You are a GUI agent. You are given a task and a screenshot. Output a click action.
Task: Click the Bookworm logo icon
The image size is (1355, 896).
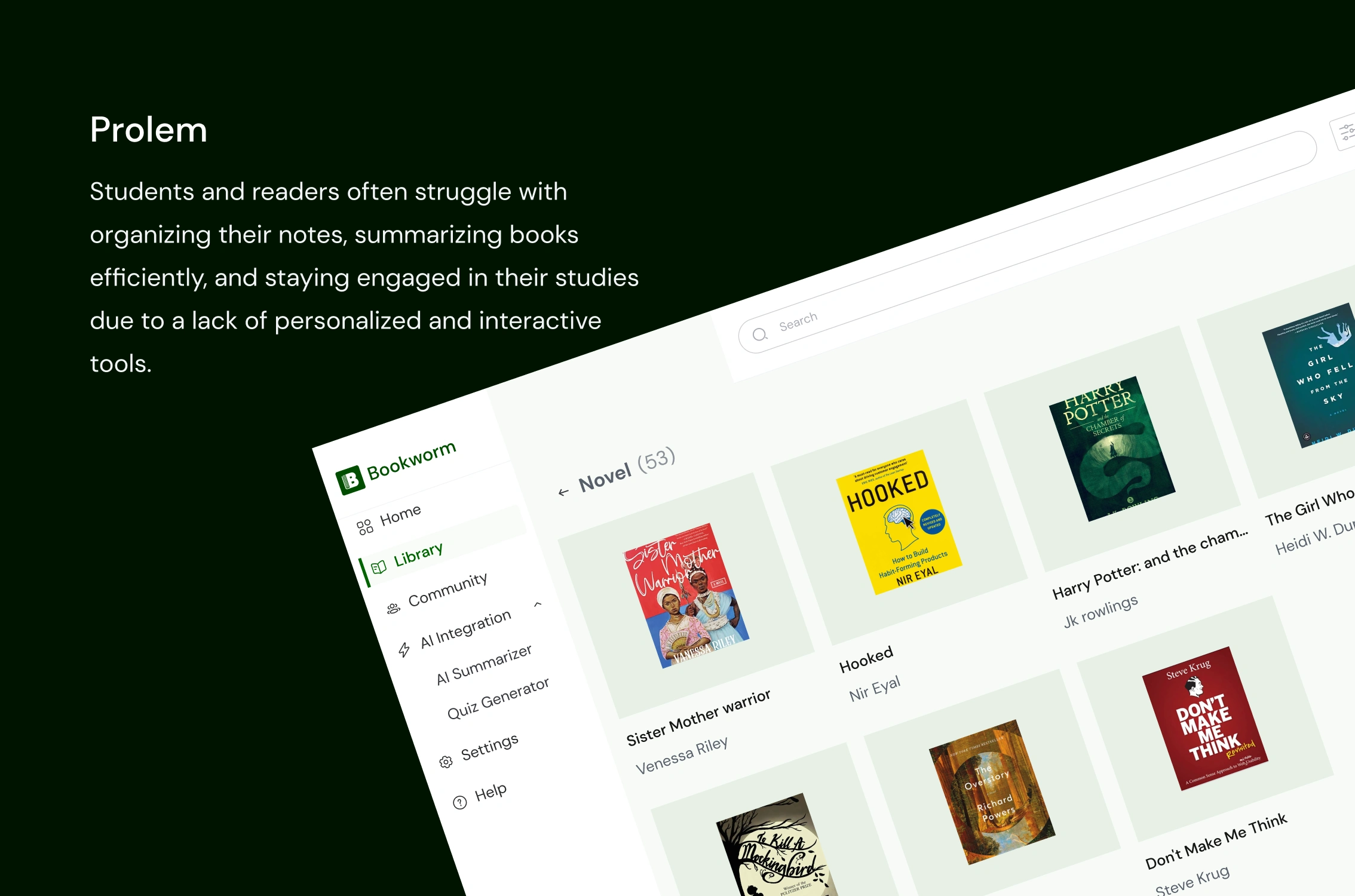350,480
